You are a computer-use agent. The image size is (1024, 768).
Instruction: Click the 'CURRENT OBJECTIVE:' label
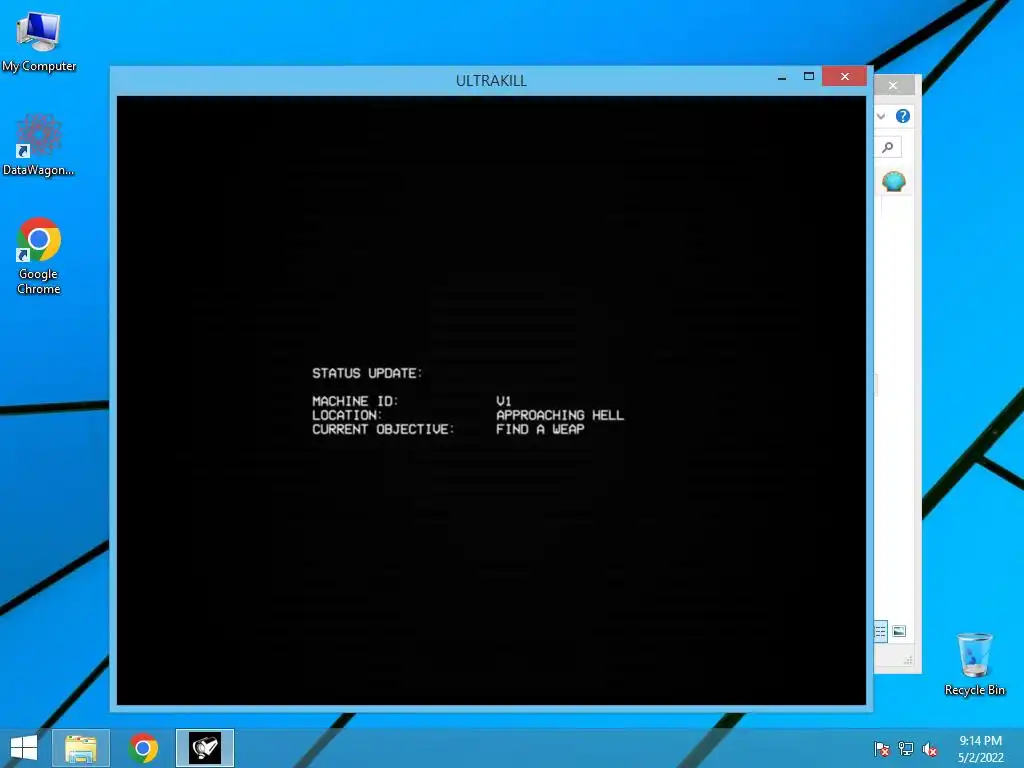[383, 429]
